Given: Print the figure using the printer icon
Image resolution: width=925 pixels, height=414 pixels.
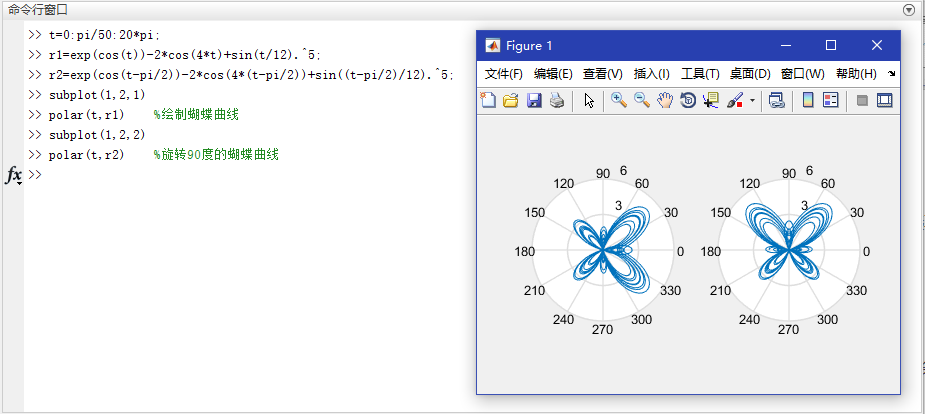Looking at the screenshot, I should (x=557, y=100).
